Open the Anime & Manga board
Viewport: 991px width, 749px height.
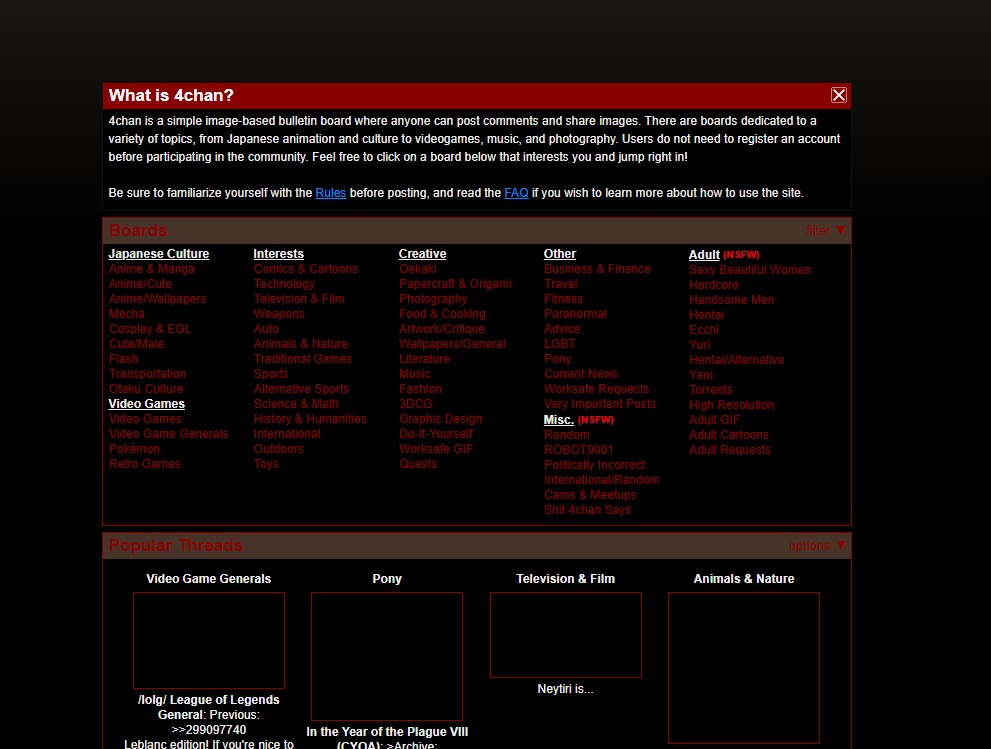pyautogui.click(x=151, y=268)
